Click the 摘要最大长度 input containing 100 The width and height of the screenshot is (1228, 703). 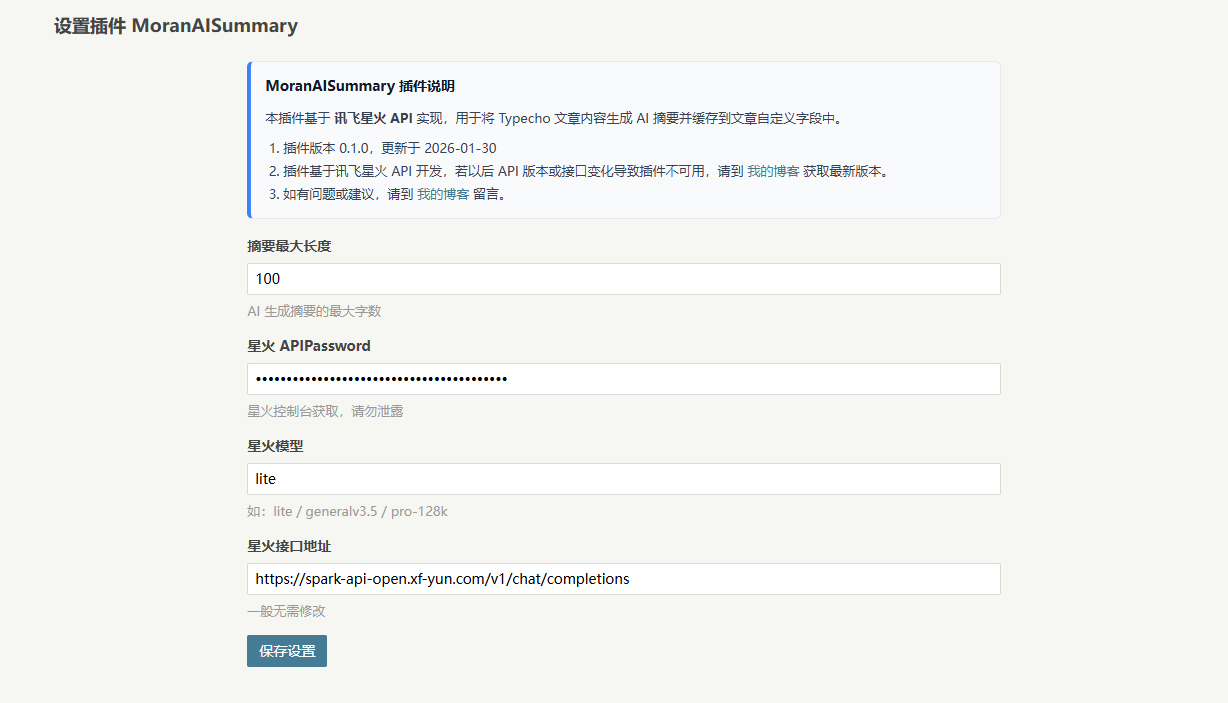click(622, 279)
